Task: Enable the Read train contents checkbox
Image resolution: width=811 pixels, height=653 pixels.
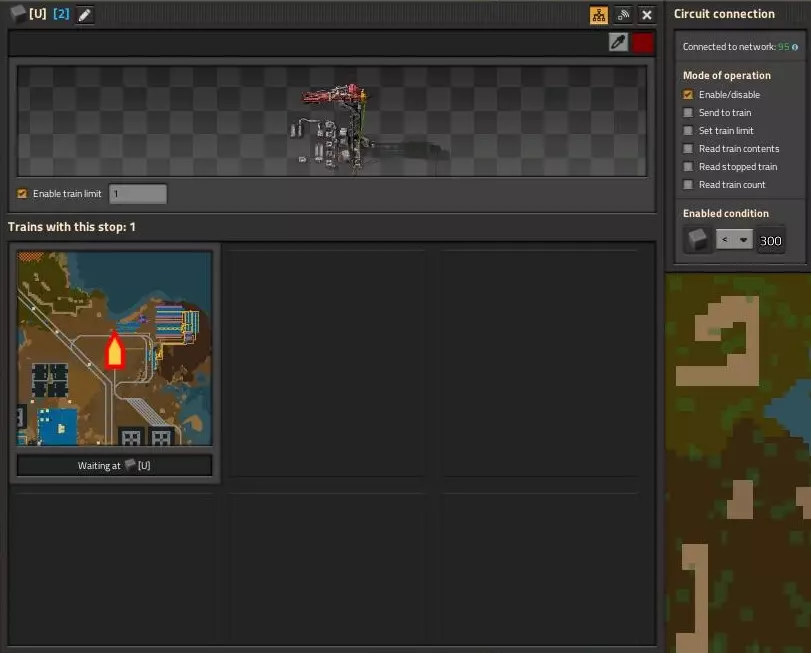Action: (x=688, y=149)
